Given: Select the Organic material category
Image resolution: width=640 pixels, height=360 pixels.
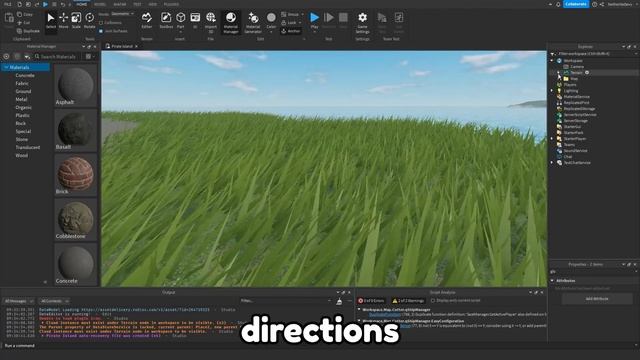Looking at the screenshot, I should [23, 107].
